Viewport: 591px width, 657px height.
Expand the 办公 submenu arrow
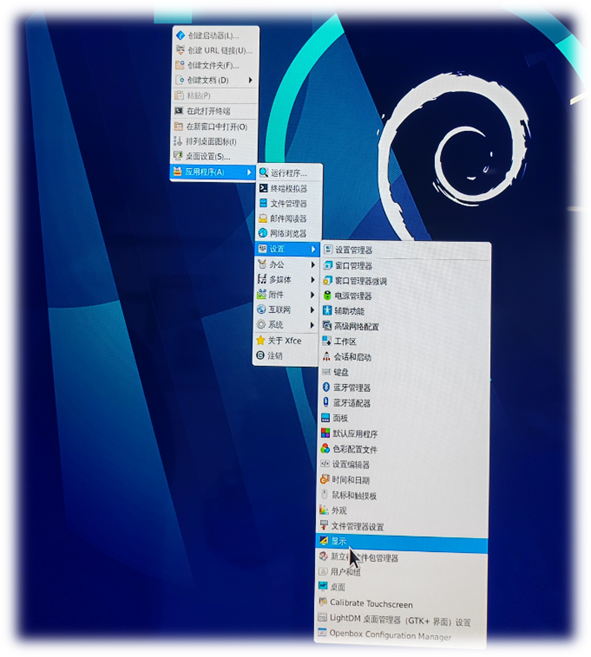pyautogui.click(x=312, y=264)
